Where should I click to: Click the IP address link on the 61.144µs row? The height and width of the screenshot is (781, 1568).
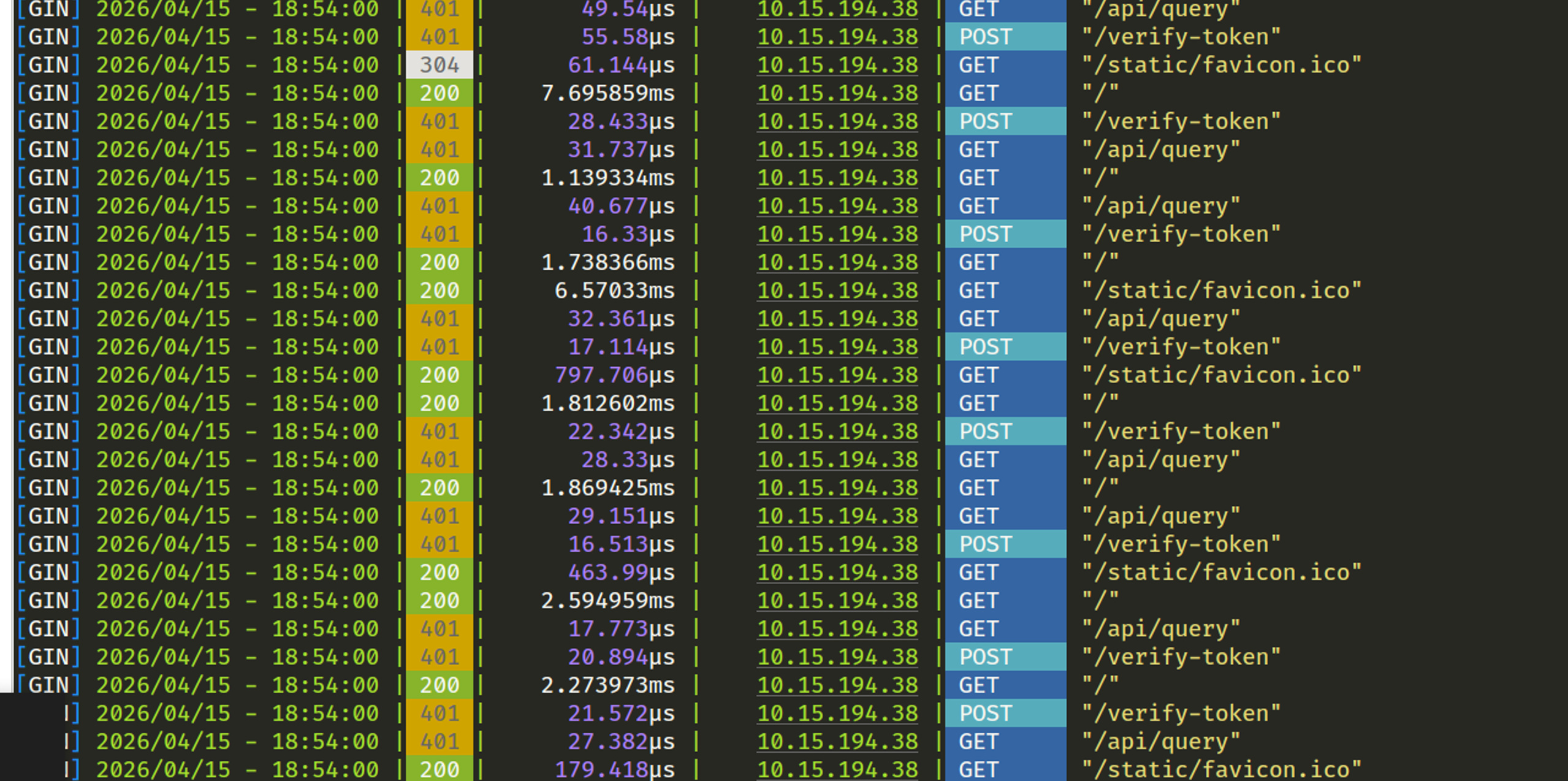[837, 65]
